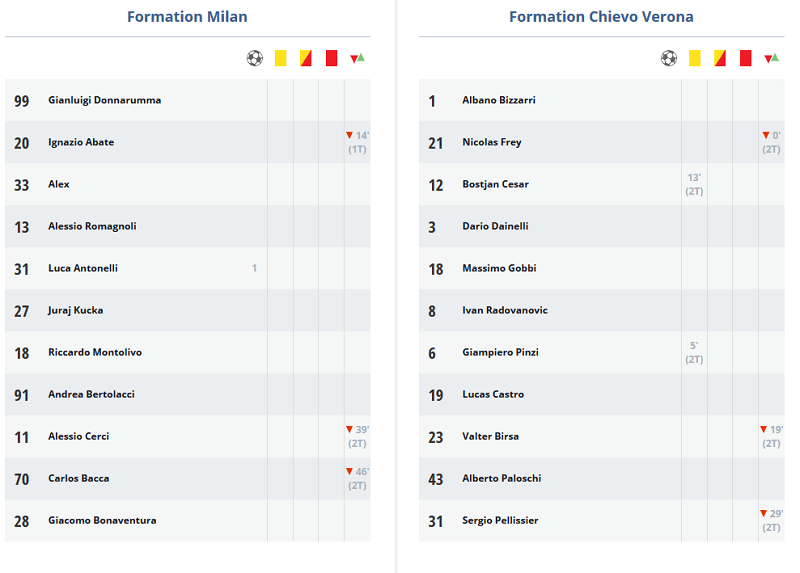Click the goals soccer ball icon in Milan table

tap(255, 58)
